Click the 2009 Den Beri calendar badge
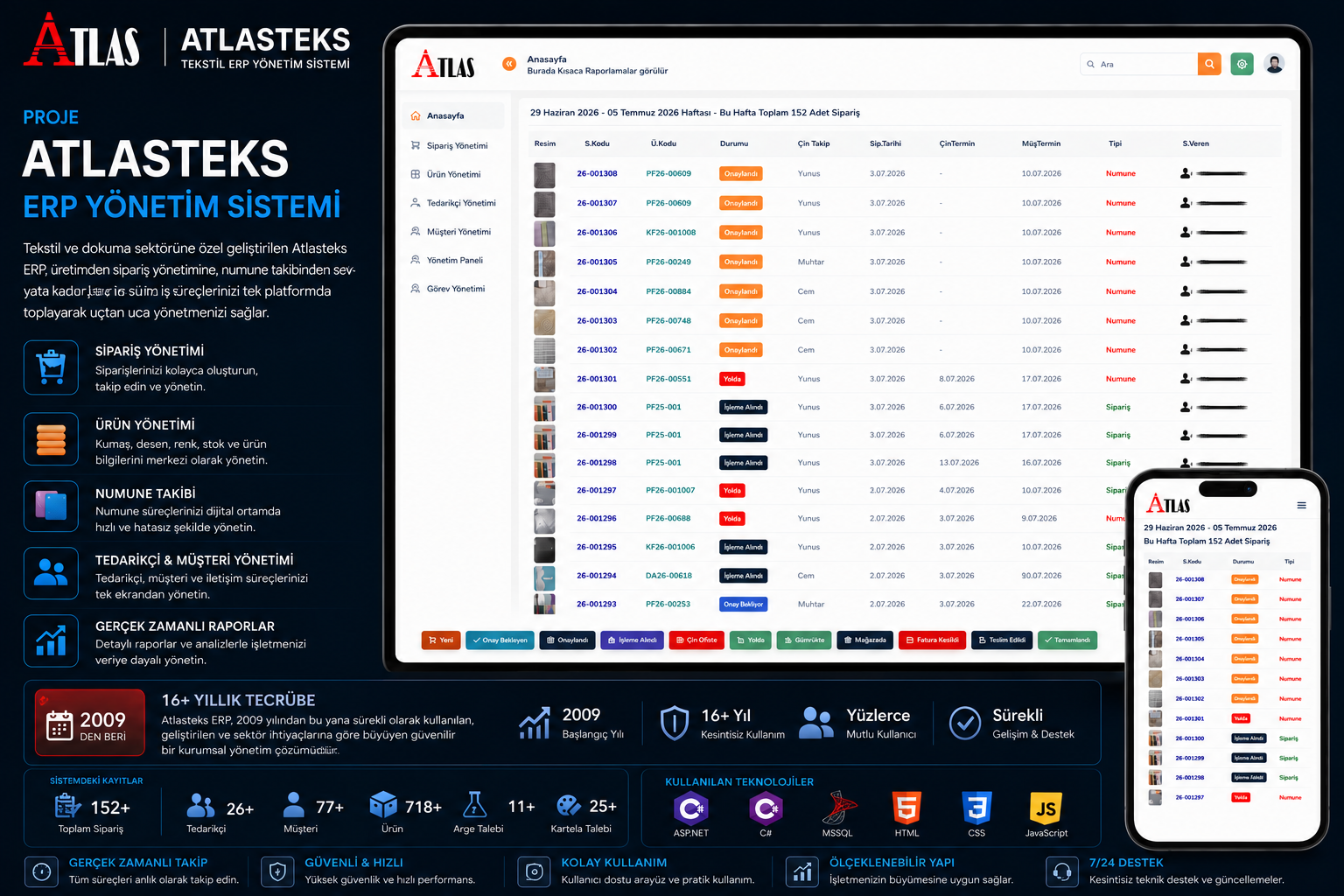Image resolution: width=1344 pixels, height=896 pixels. point(89,723)
